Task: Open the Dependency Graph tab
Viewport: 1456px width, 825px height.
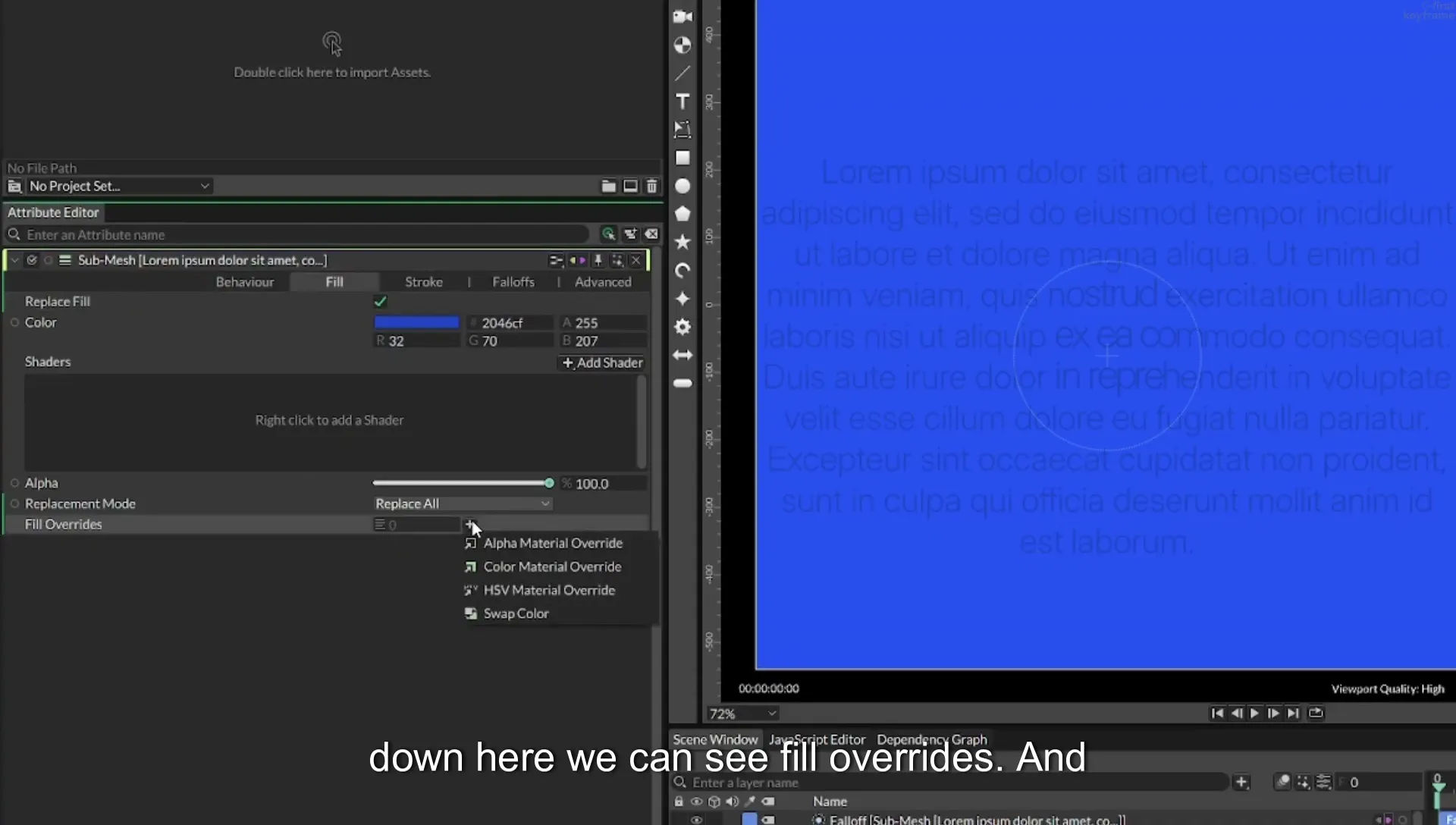Action: pos(932,739)
